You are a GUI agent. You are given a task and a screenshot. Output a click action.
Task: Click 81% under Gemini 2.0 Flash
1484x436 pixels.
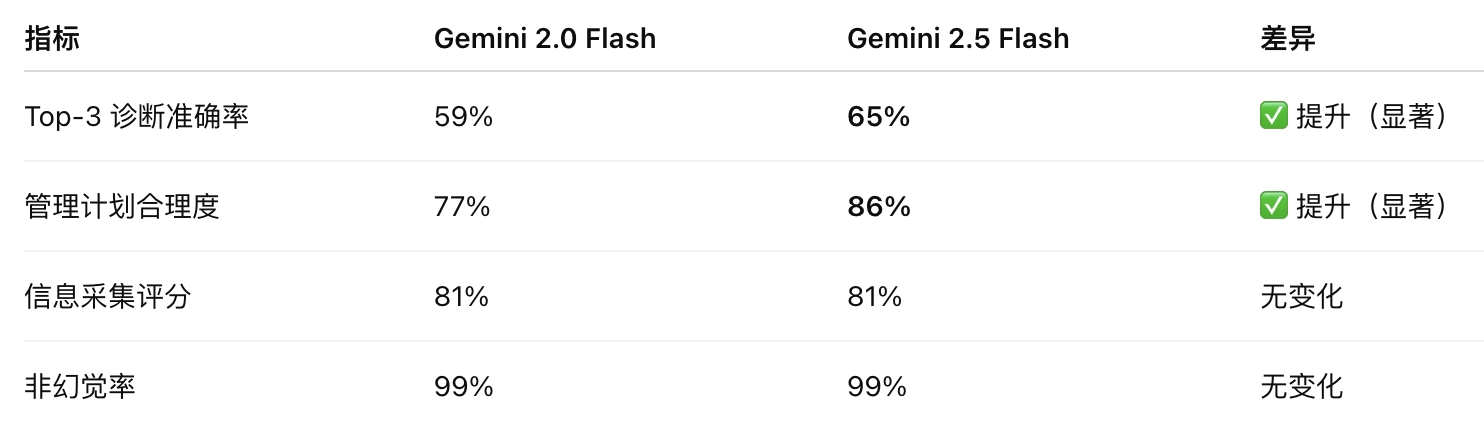[461, 297]
